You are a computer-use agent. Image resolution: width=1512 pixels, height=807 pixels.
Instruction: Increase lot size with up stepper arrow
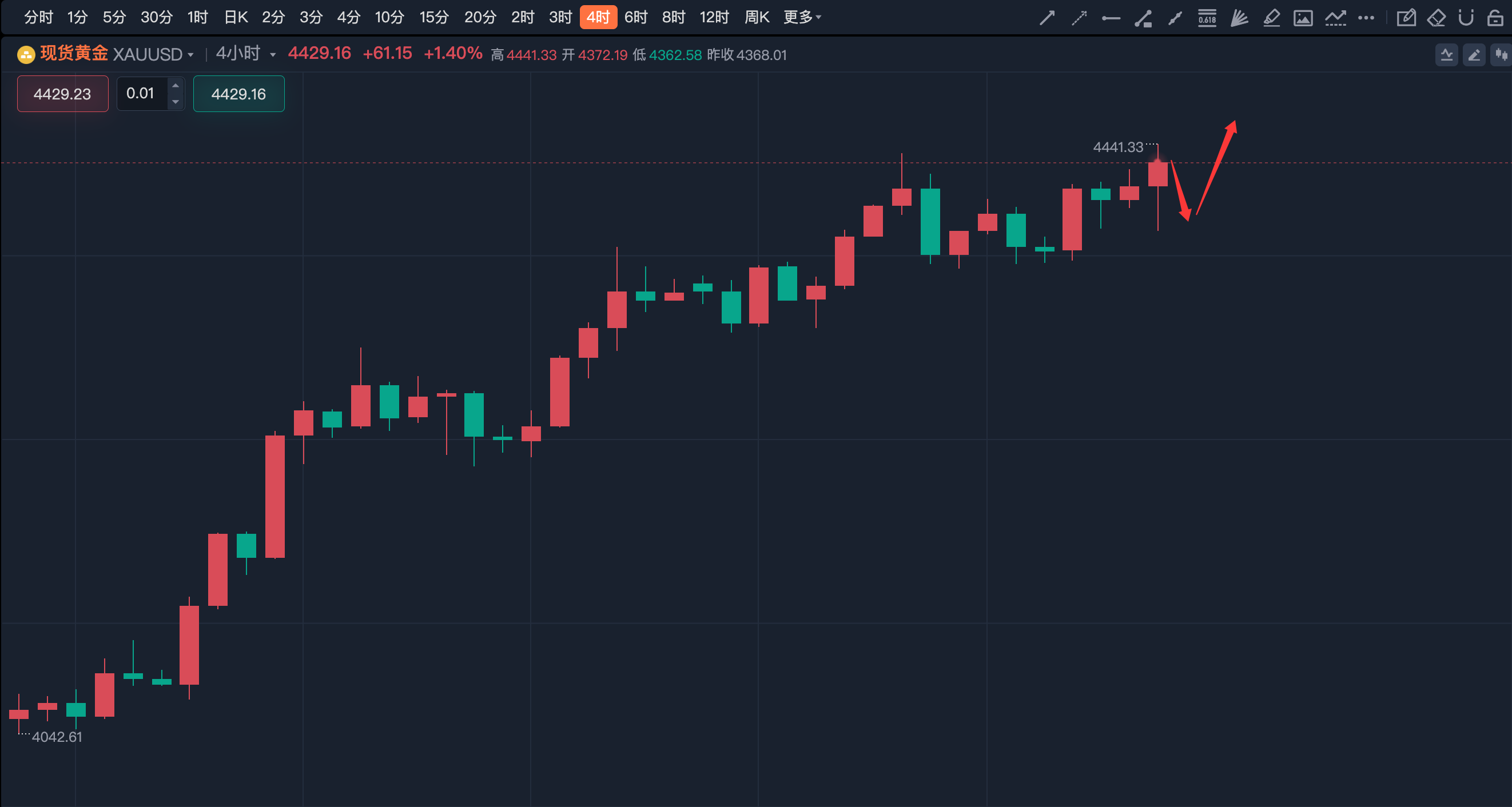(176, 86)
